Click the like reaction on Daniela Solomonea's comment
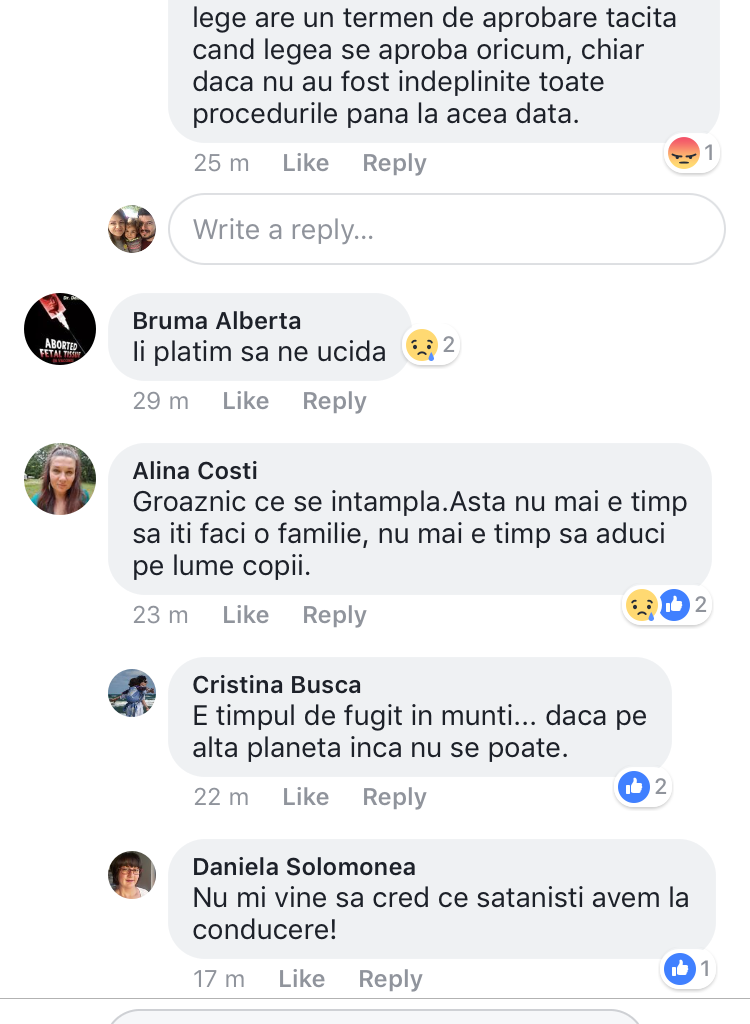Screen dimensions: 750x1024 (x=678, y=969)
